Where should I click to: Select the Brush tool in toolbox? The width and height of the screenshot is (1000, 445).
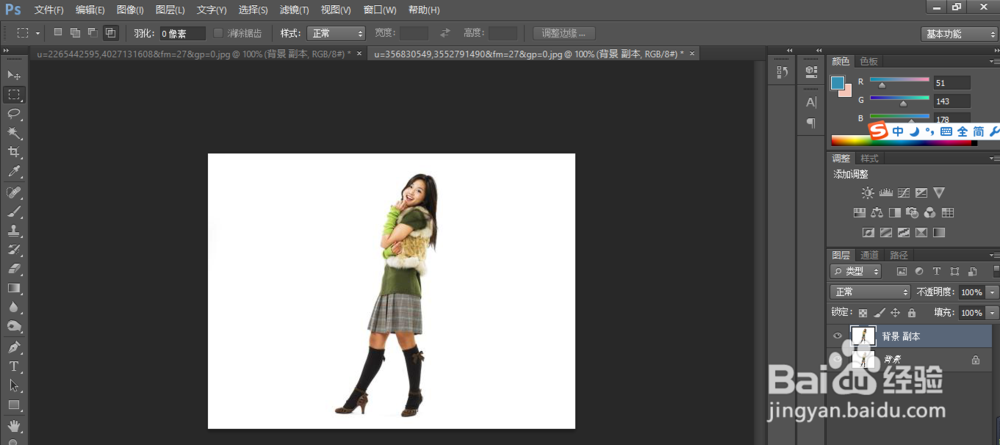pyautogui.click(x=14, y=211)
